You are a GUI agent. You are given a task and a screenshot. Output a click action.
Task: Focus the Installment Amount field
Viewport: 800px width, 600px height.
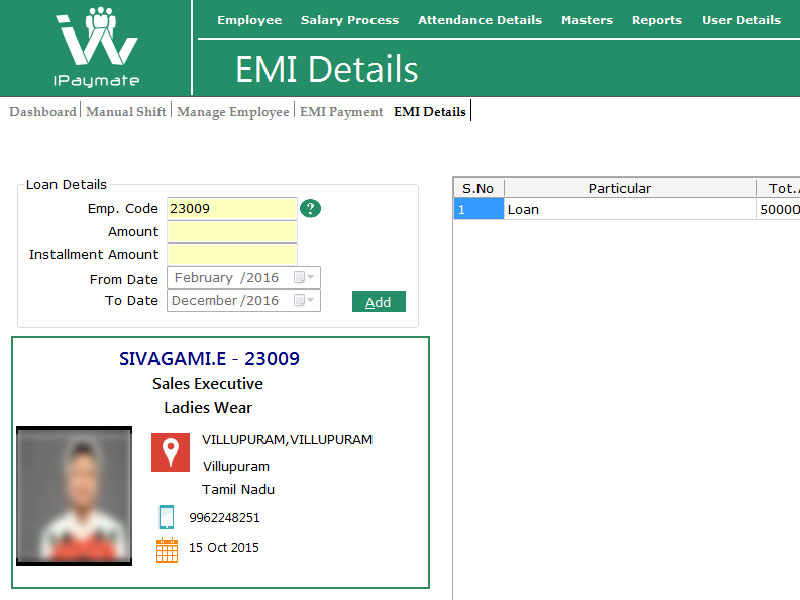pos(232,255)
